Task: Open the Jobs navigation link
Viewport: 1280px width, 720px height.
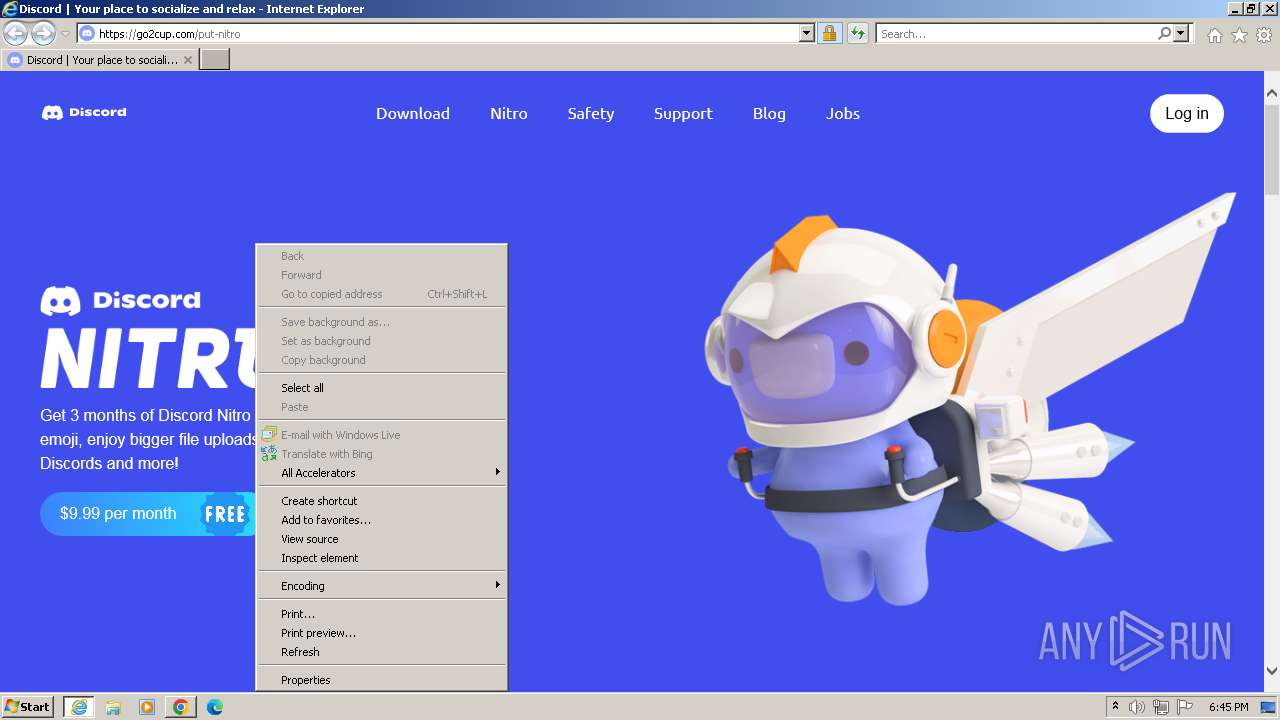Action: click(x=843, y=113)
